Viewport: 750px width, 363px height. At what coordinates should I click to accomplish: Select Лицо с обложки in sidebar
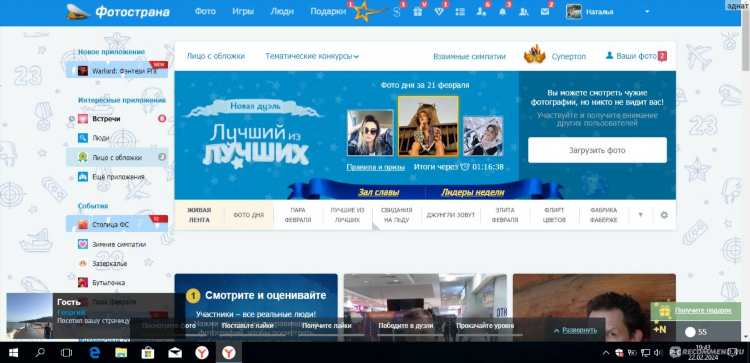click(x=117, y=157)
